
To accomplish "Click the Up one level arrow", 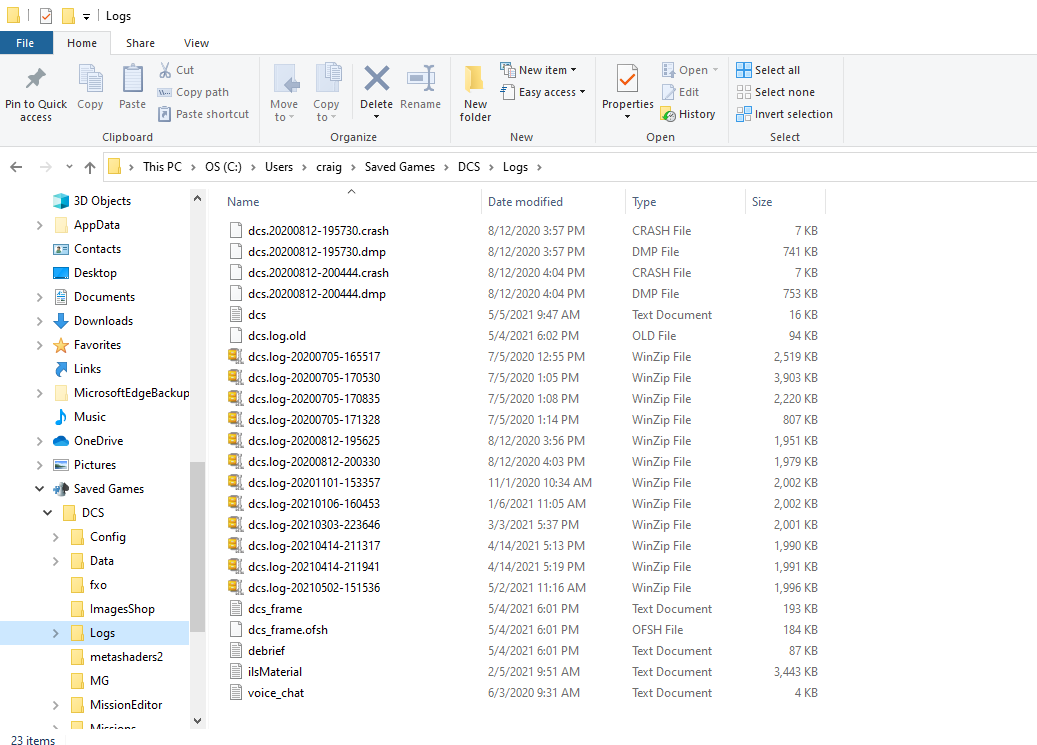I will 90,167.
